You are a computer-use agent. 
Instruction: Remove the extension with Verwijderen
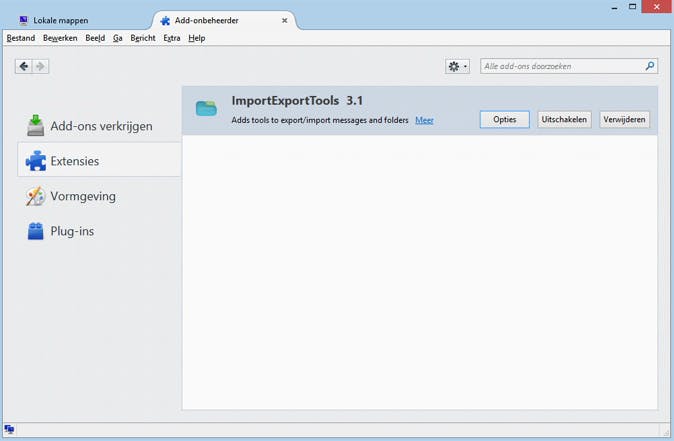tap(624, 119)
